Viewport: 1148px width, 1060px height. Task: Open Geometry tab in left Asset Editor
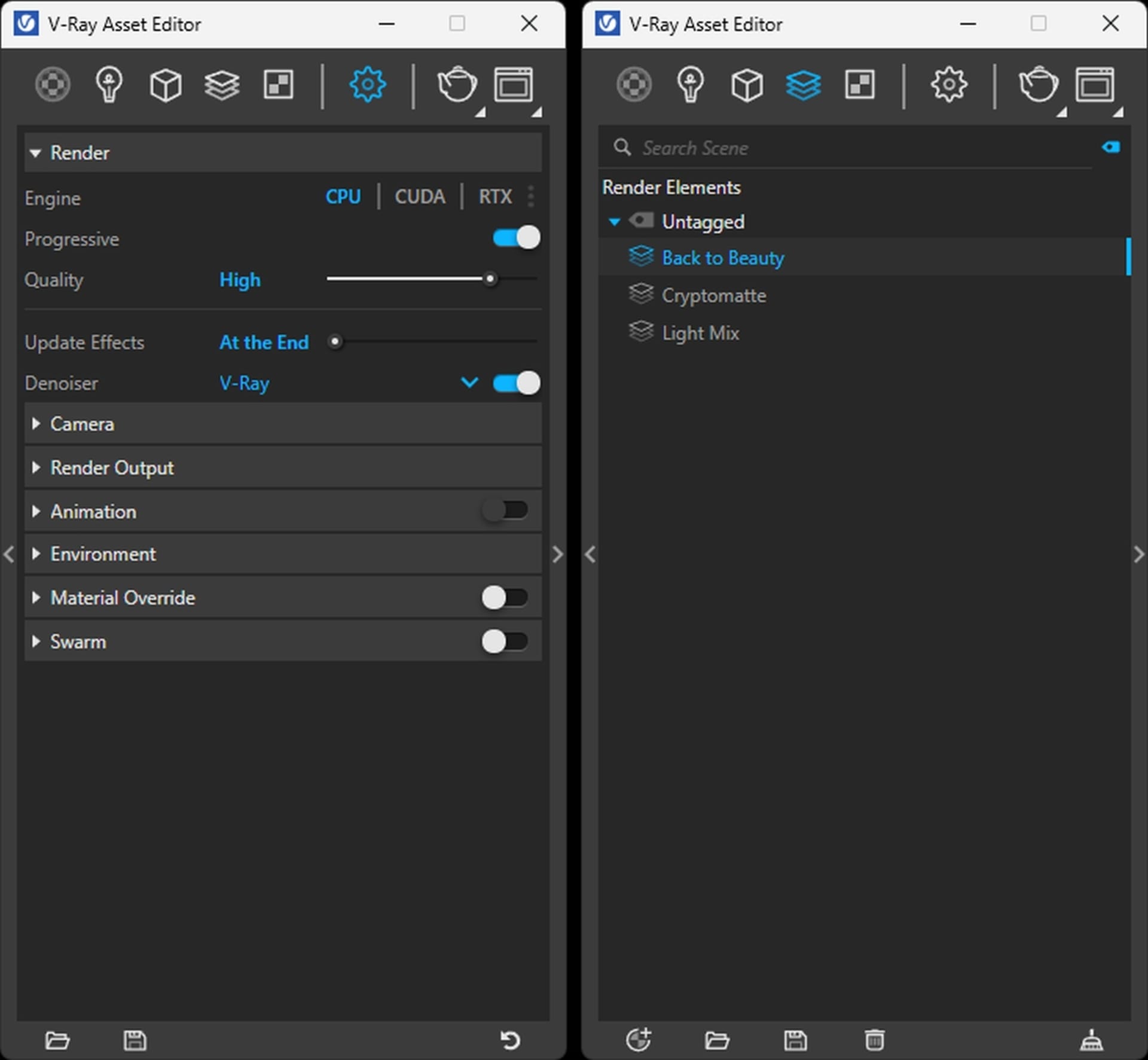pyautogui.click(x=166, y=84)
